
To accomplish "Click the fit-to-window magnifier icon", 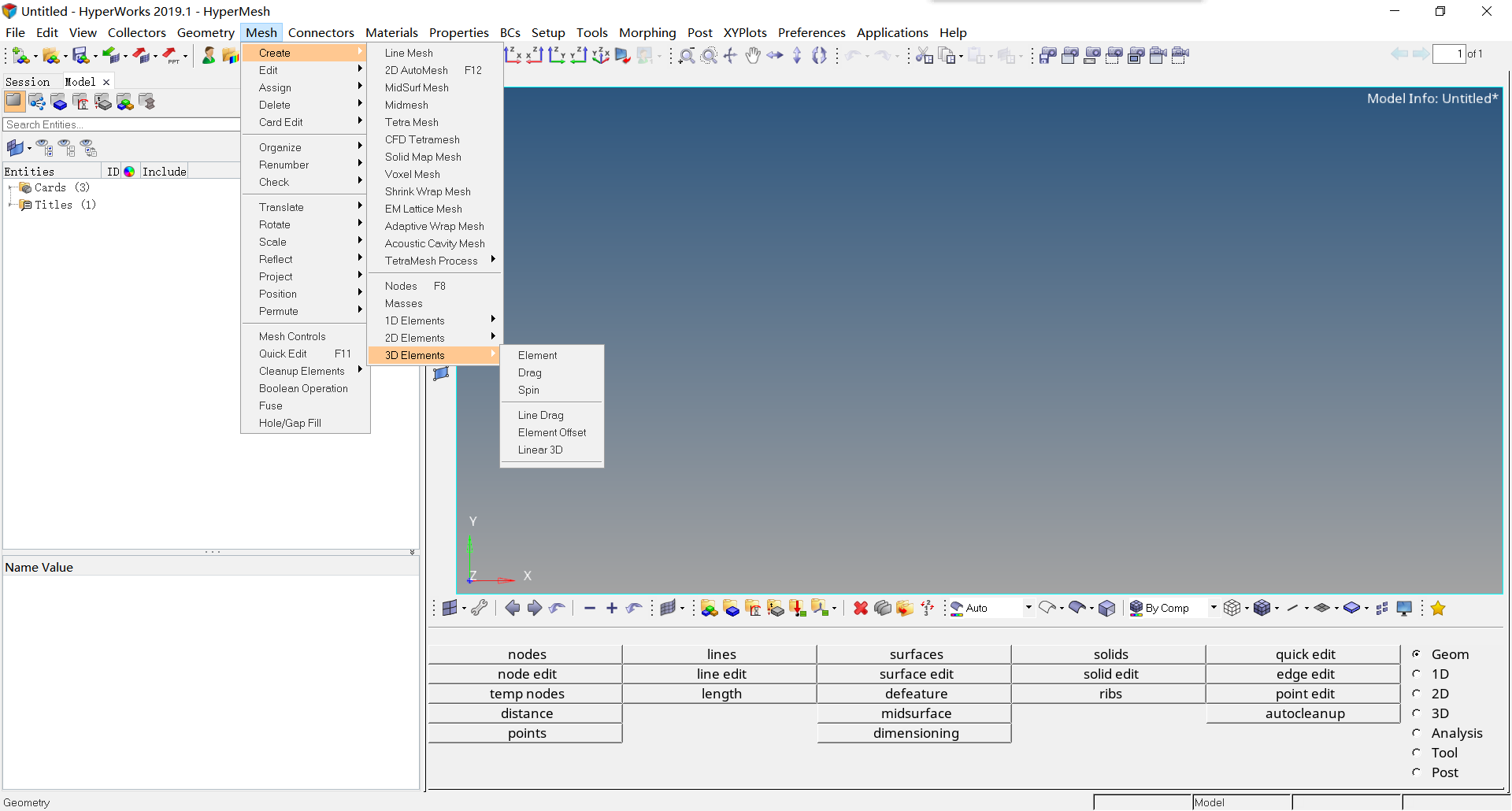I will [687, 55].
